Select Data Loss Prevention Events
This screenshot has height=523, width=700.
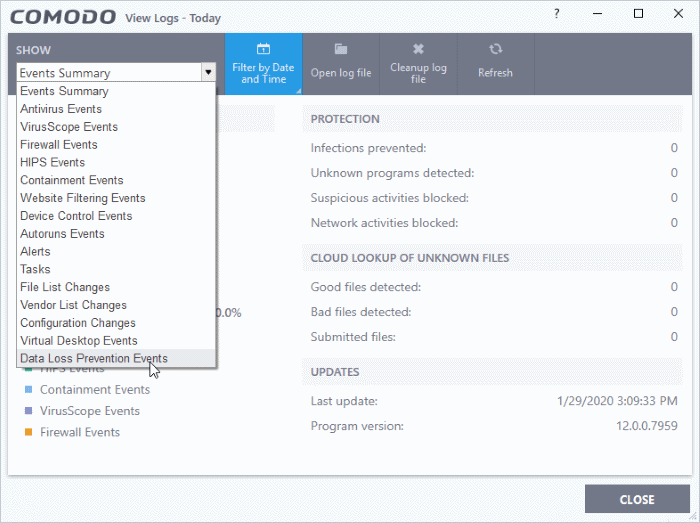[x=116, y=358]
